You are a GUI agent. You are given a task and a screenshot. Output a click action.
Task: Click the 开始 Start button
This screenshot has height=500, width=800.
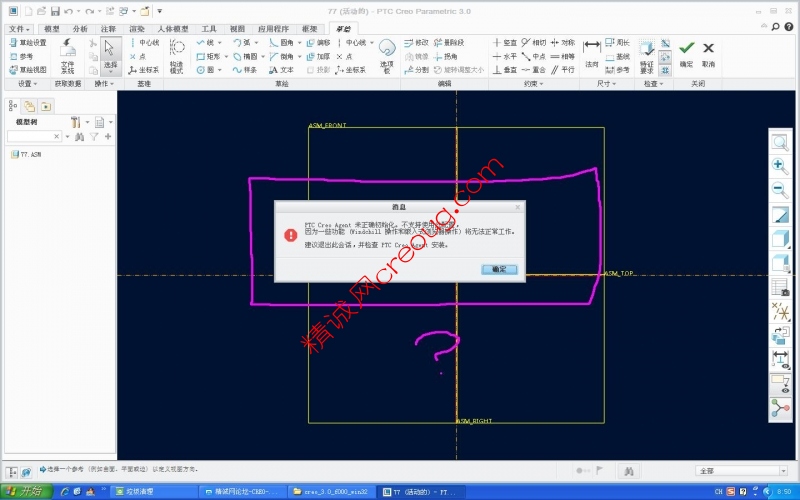tap(26, 491)
